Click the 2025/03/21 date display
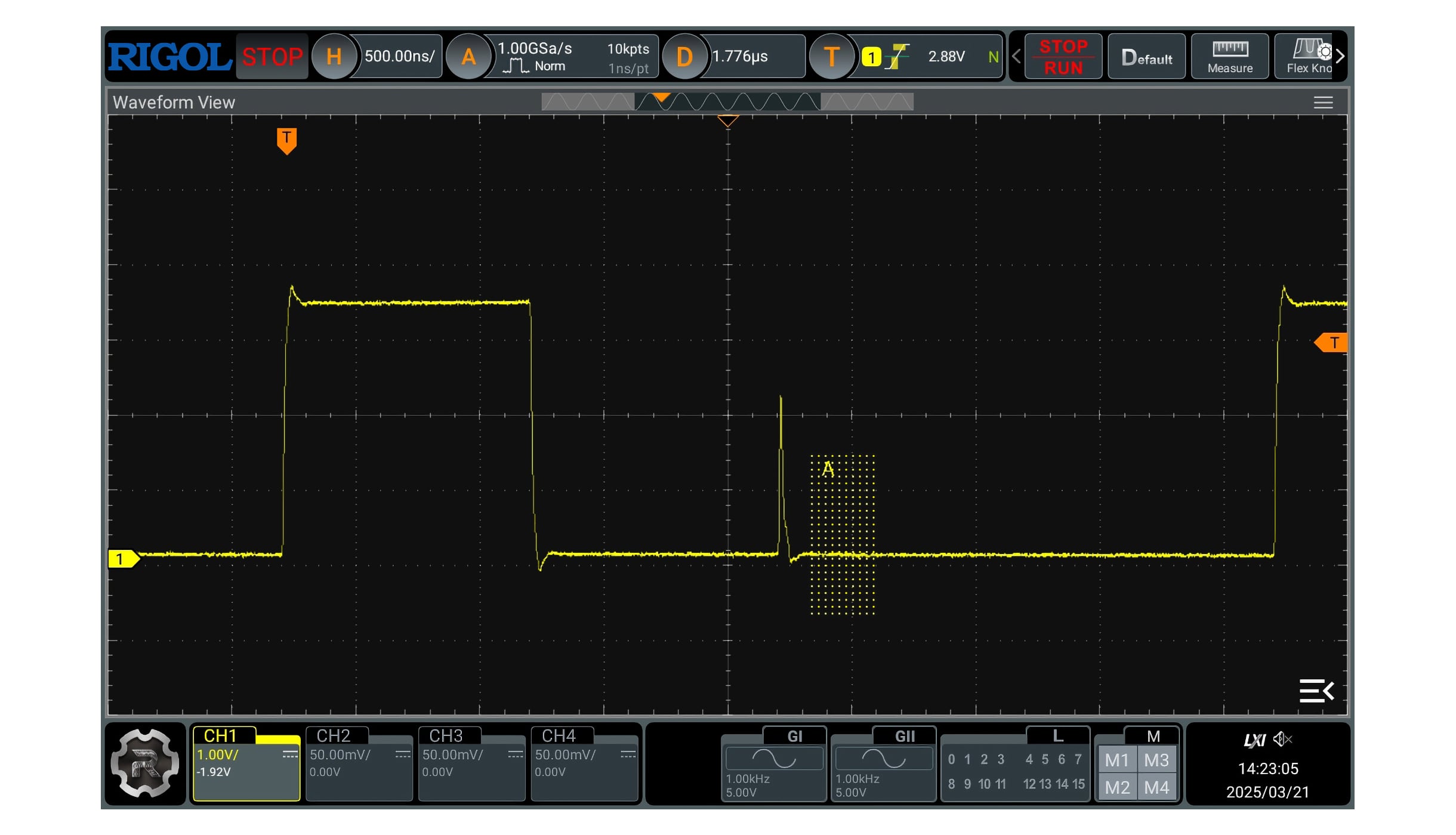 tap(1267, 792)
